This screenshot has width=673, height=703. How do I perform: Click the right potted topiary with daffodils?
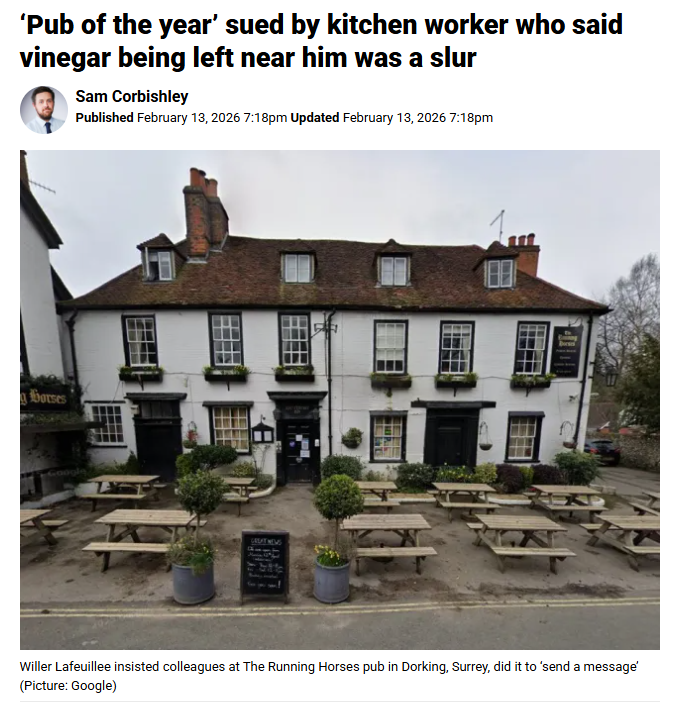pyautogui.click(x=335, y=538)
